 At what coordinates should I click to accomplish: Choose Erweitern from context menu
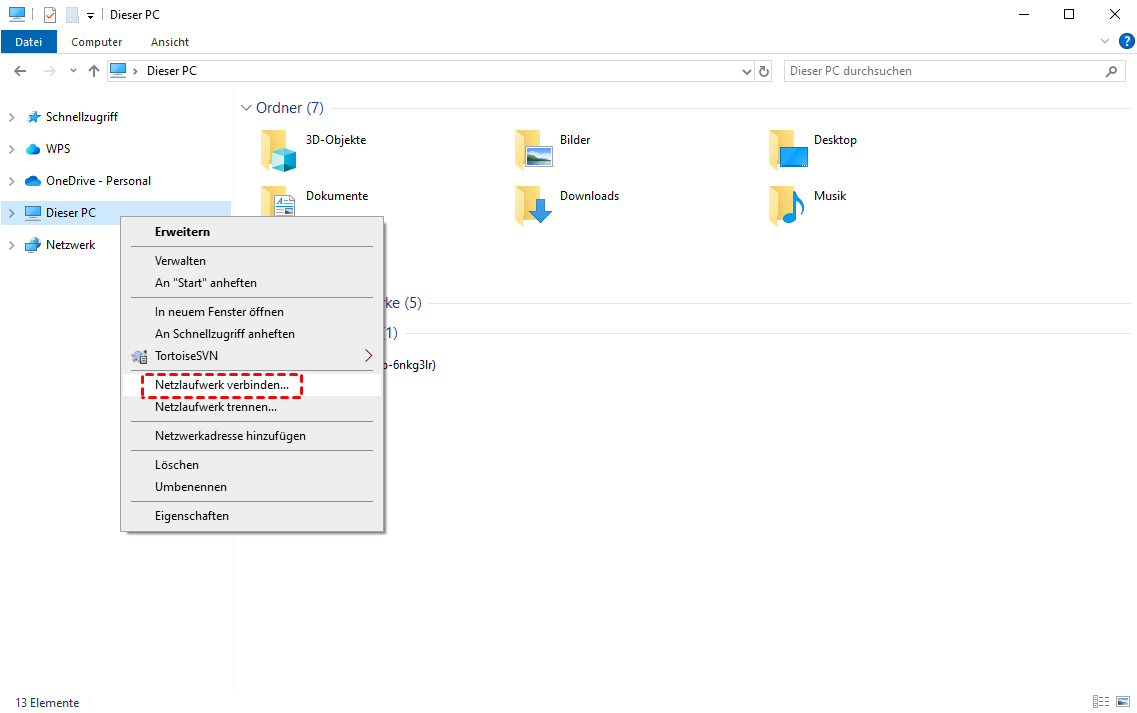point(252,232)
